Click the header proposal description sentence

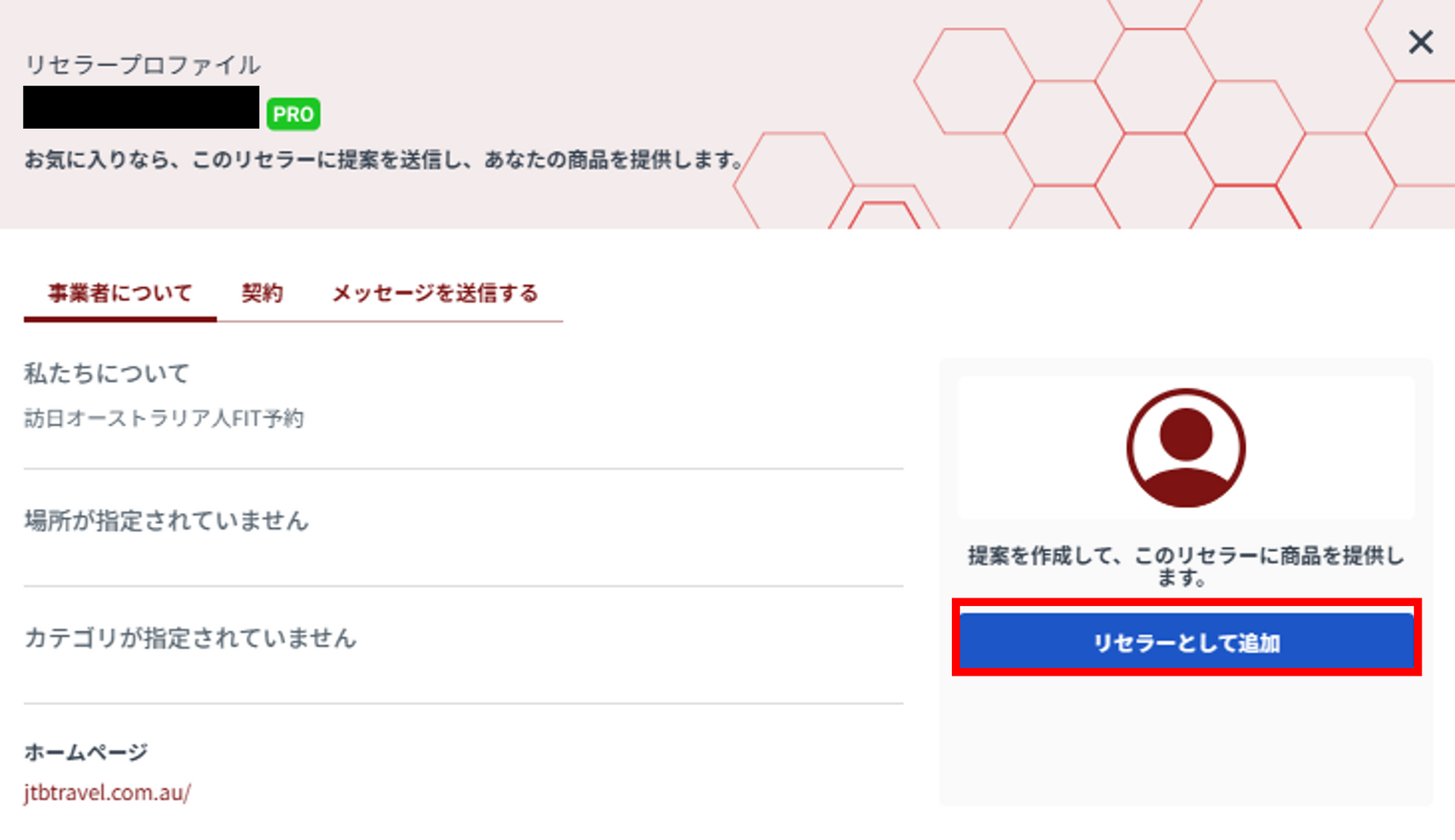[383, 160]
